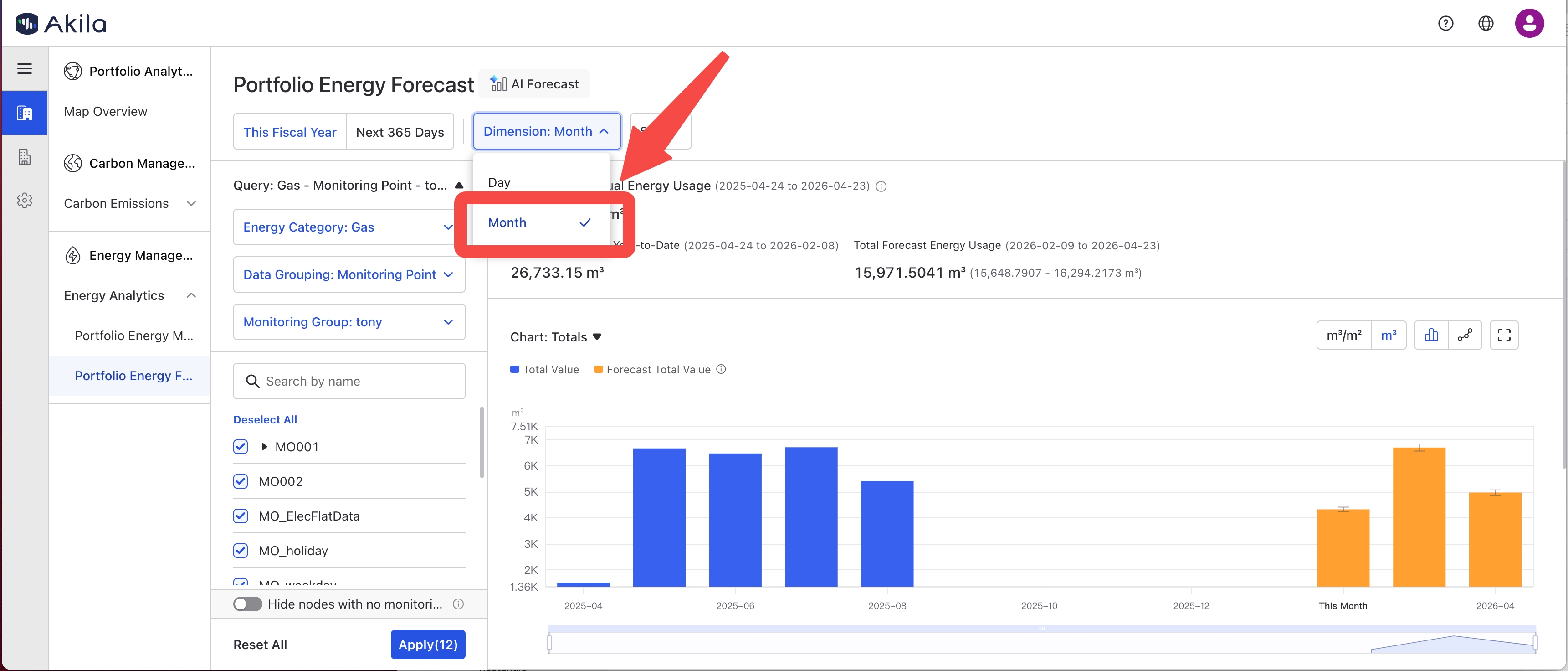Open settings gear in left rail
The image size is (1568, 671).
point(24,200)
